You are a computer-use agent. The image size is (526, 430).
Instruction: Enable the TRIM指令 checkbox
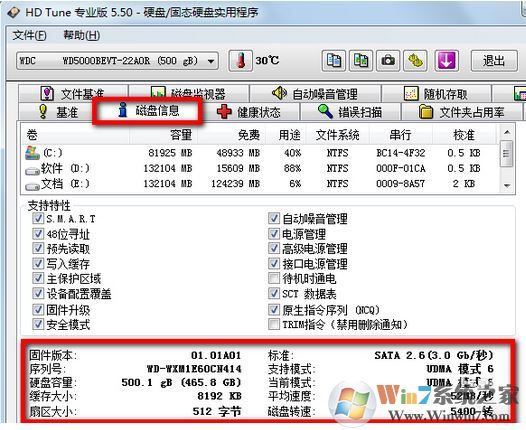tap(274, 324)
